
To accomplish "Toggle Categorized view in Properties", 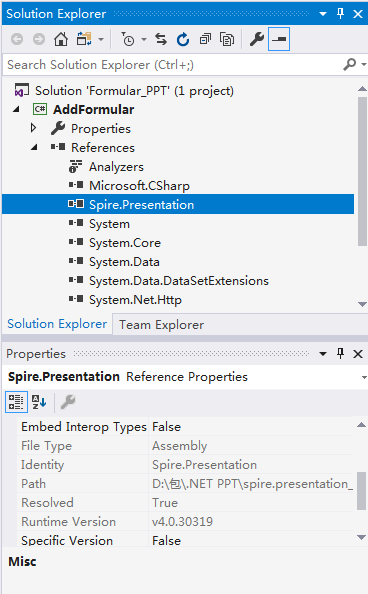I will pos(16,402).
